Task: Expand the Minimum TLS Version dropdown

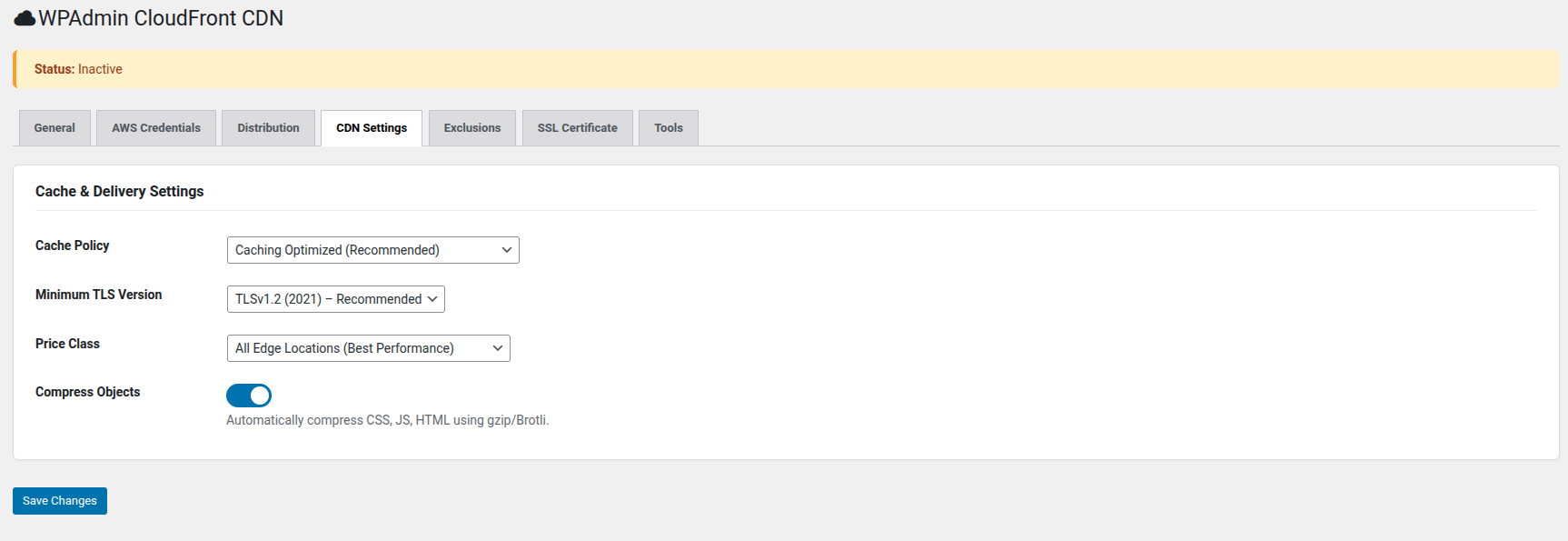Action: [x=335, y=299]
